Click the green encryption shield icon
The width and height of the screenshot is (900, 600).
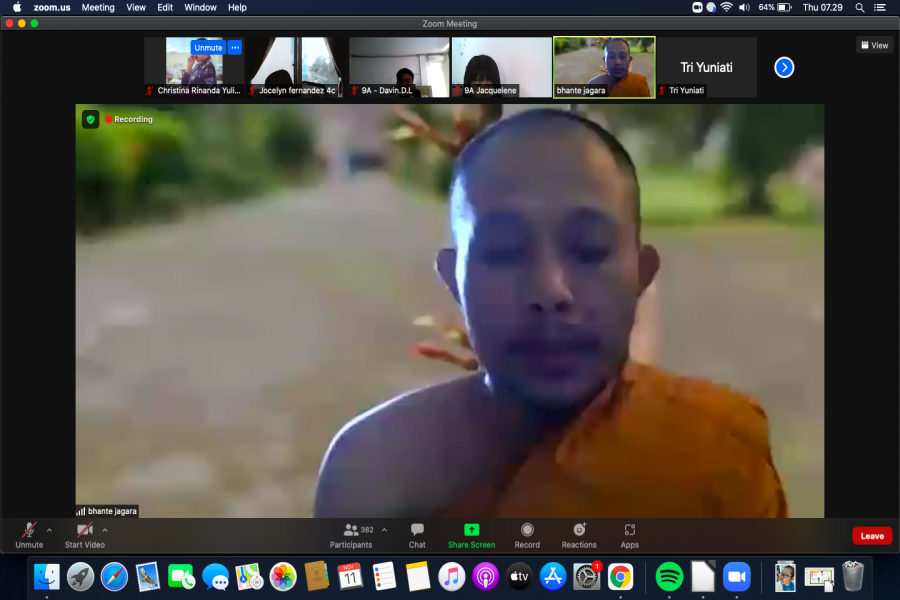90,119
